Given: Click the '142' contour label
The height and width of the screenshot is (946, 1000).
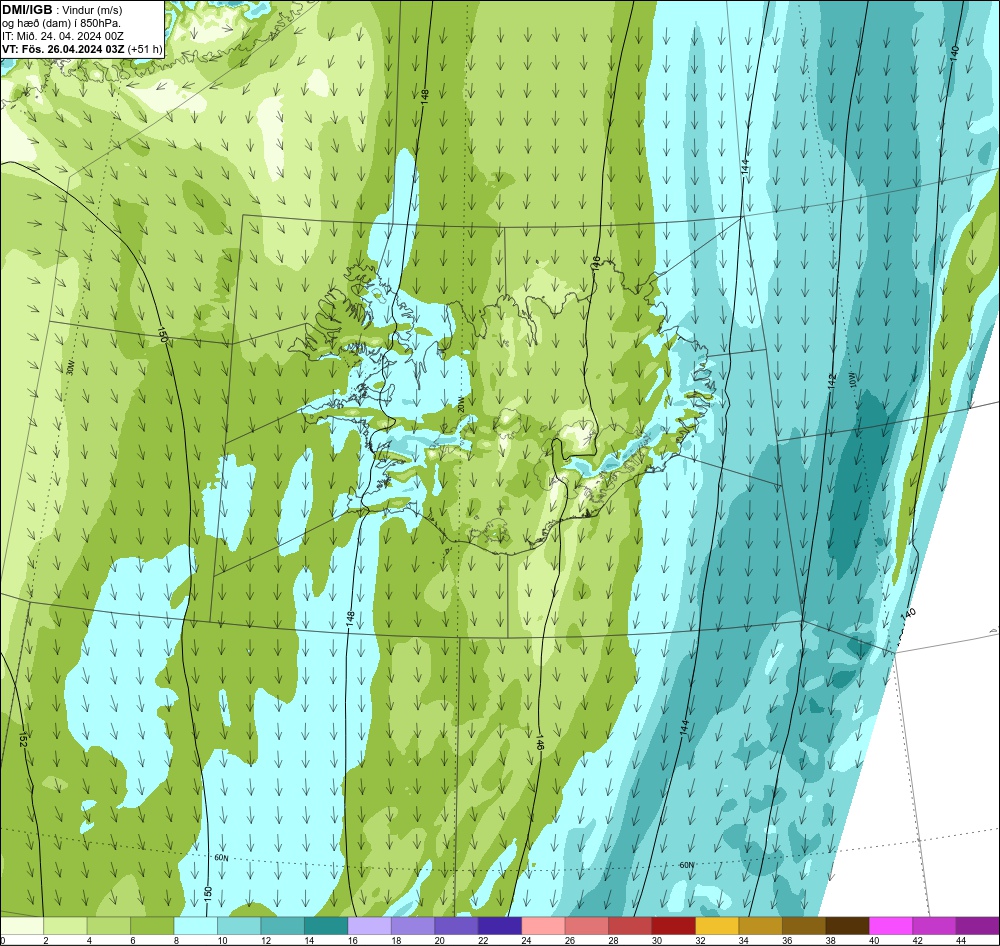Looking at the screenshot, I should (x=832, y=381).
